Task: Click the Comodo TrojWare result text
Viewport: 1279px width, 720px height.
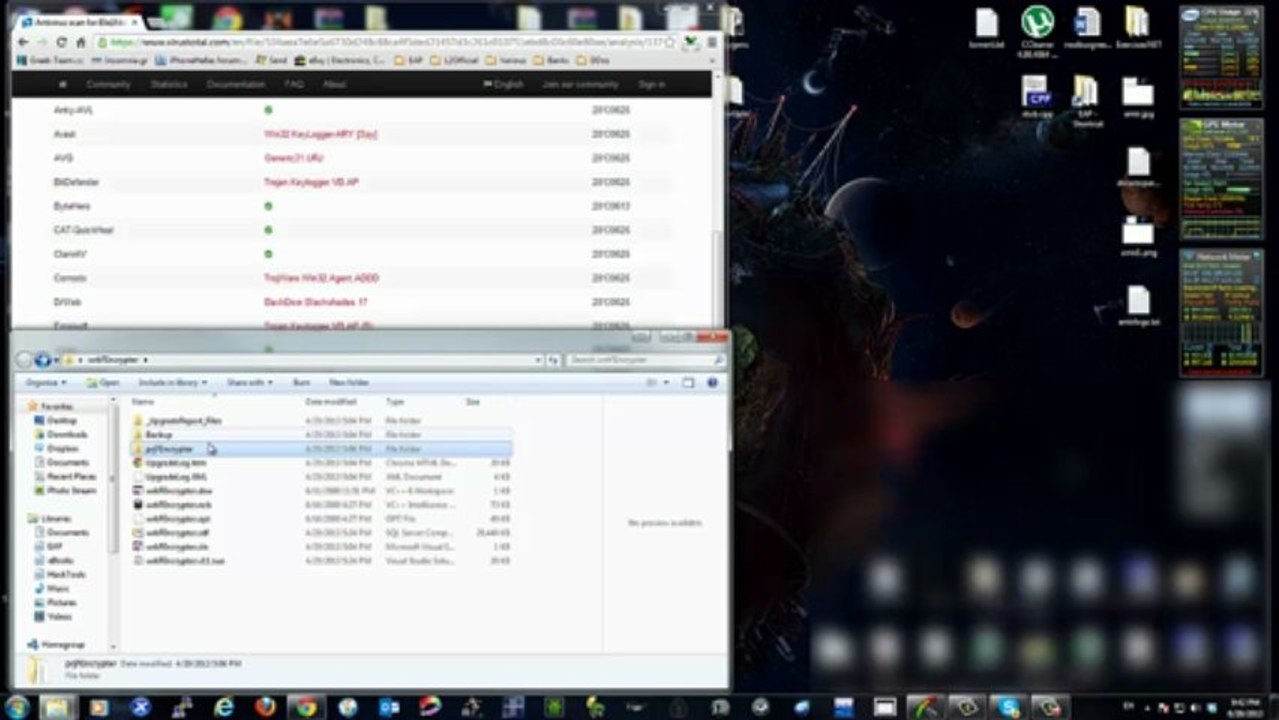Action: [321, 278]
